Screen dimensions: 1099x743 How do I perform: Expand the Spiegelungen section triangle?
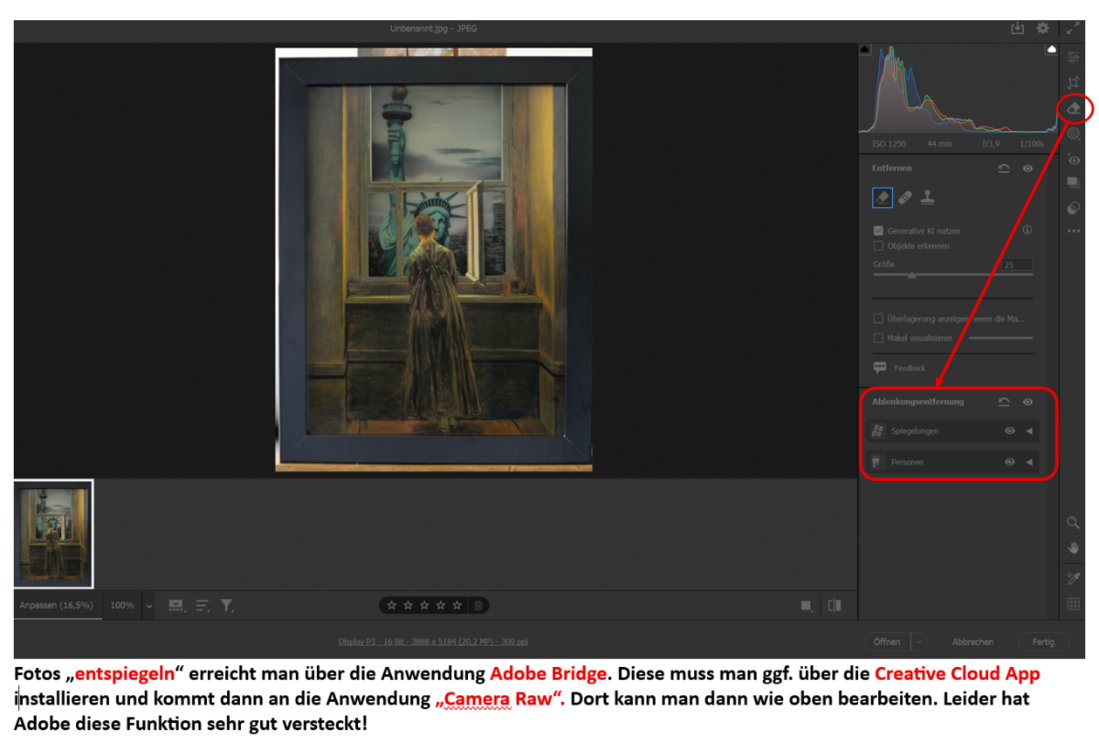point(1030,431)
